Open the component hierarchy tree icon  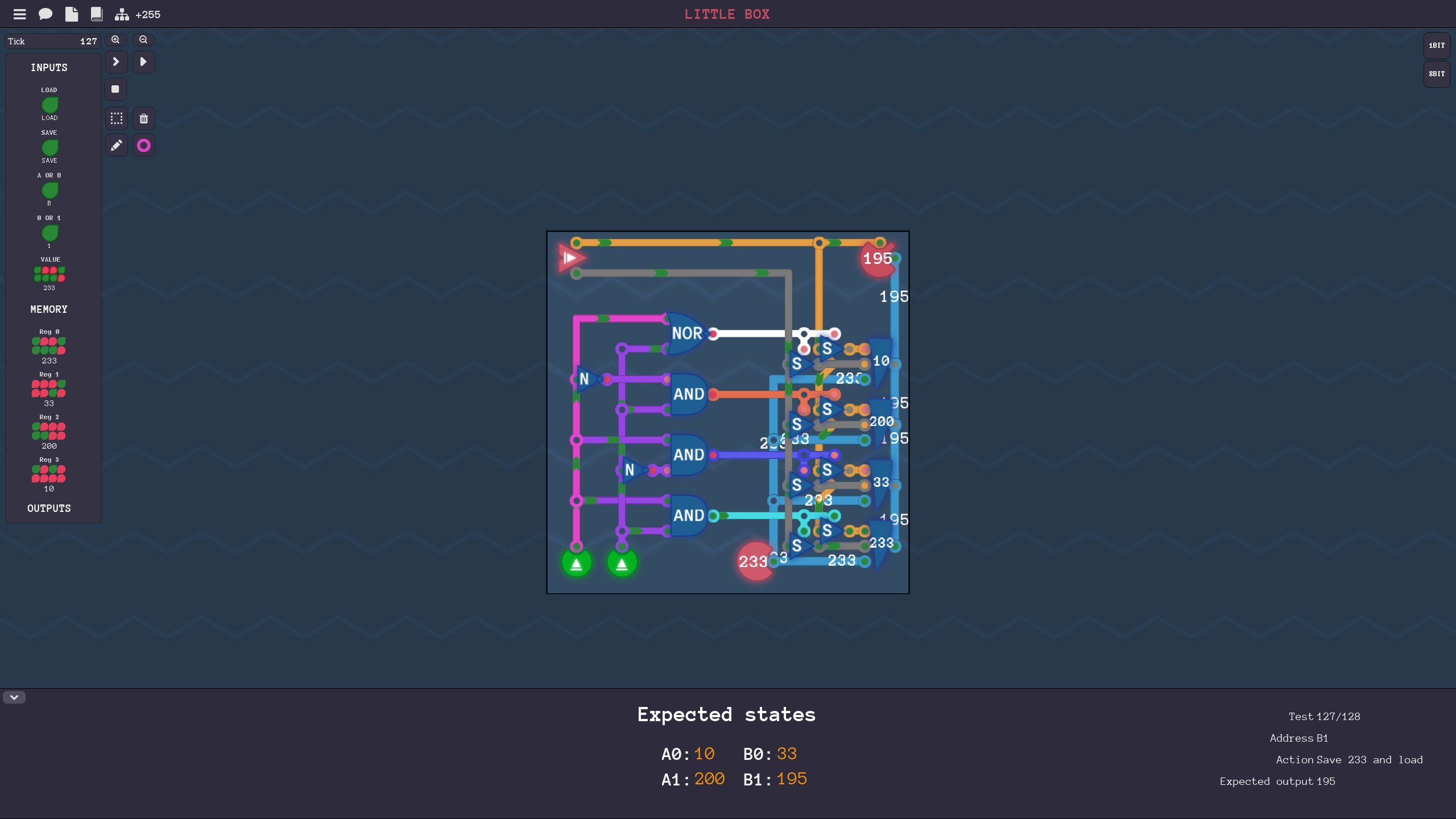[122, 14]
